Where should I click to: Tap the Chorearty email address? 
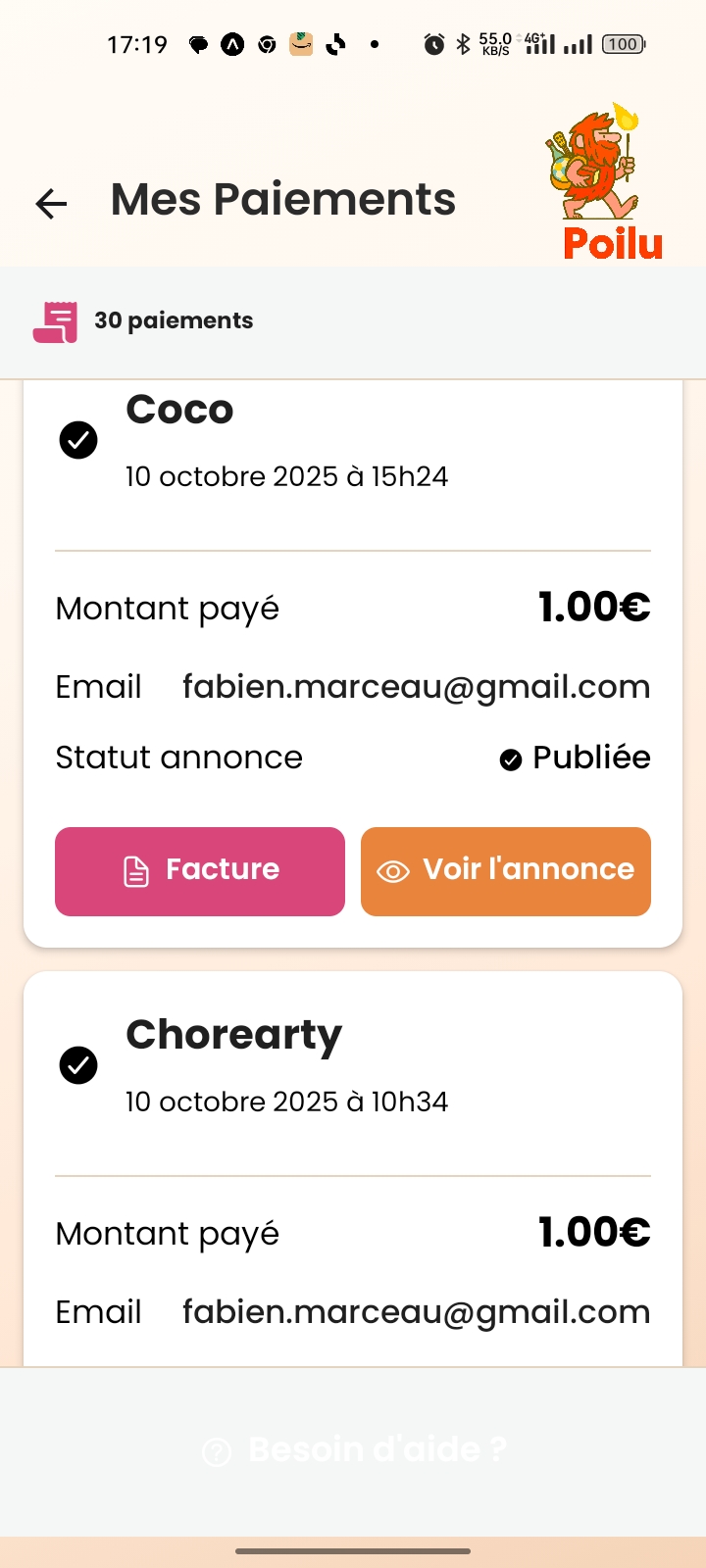tap(416, 1312)
